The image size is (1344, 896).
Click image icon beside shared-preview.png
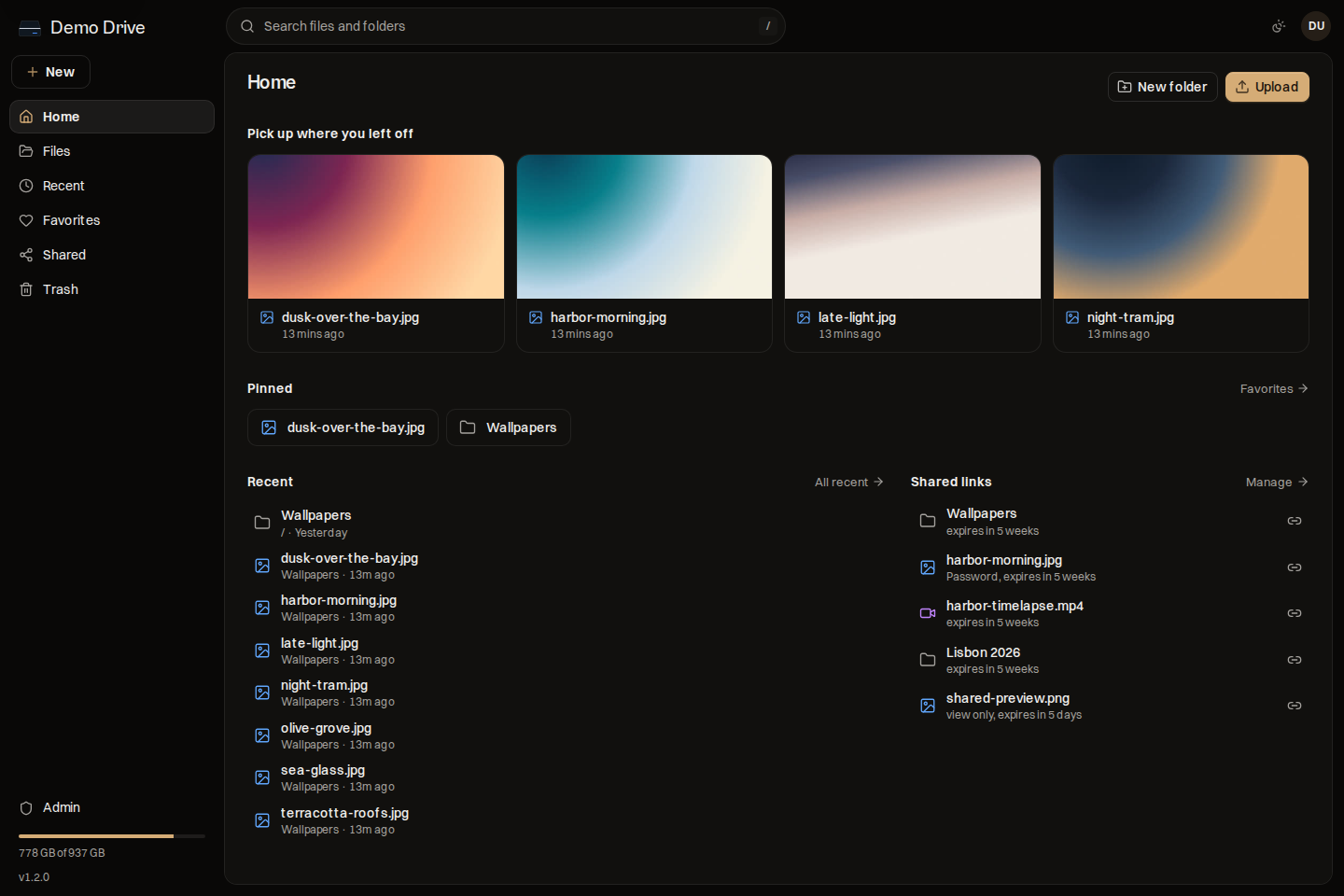(928, 706)
